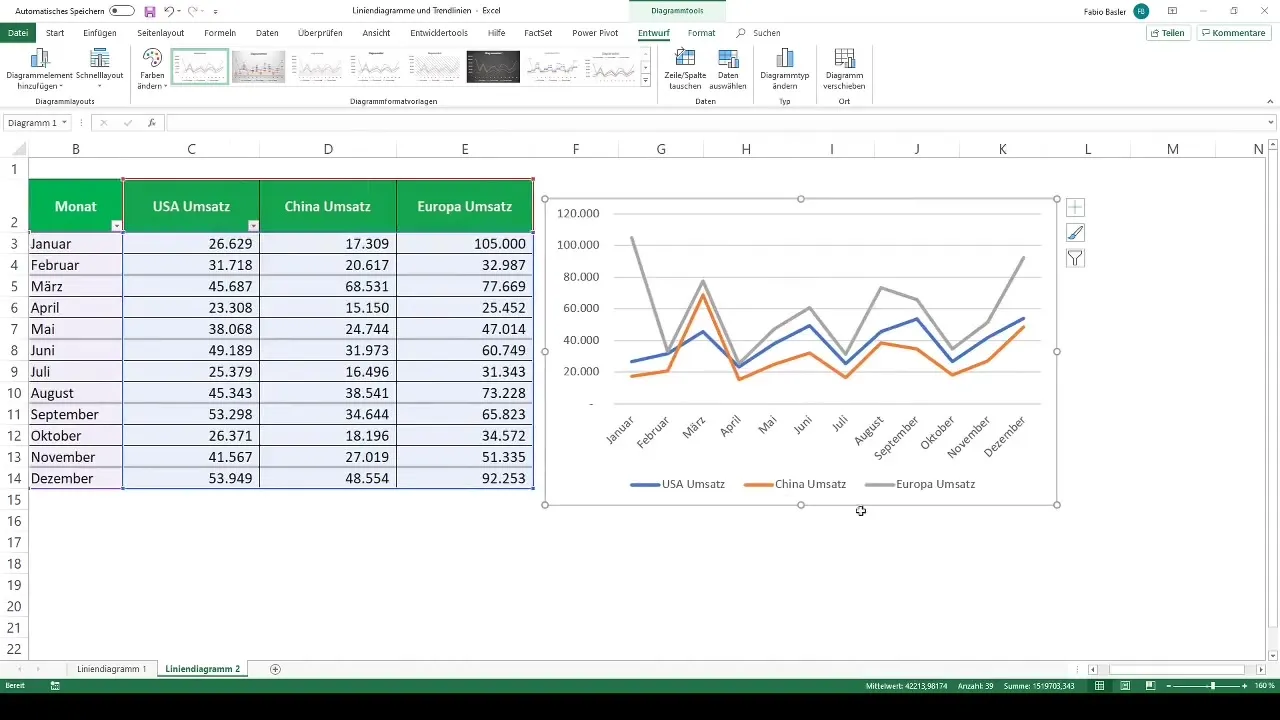Click the macro record icon in status bar
The width and height of the screenshot is (1280, 720).
click(x=55, y=686)
